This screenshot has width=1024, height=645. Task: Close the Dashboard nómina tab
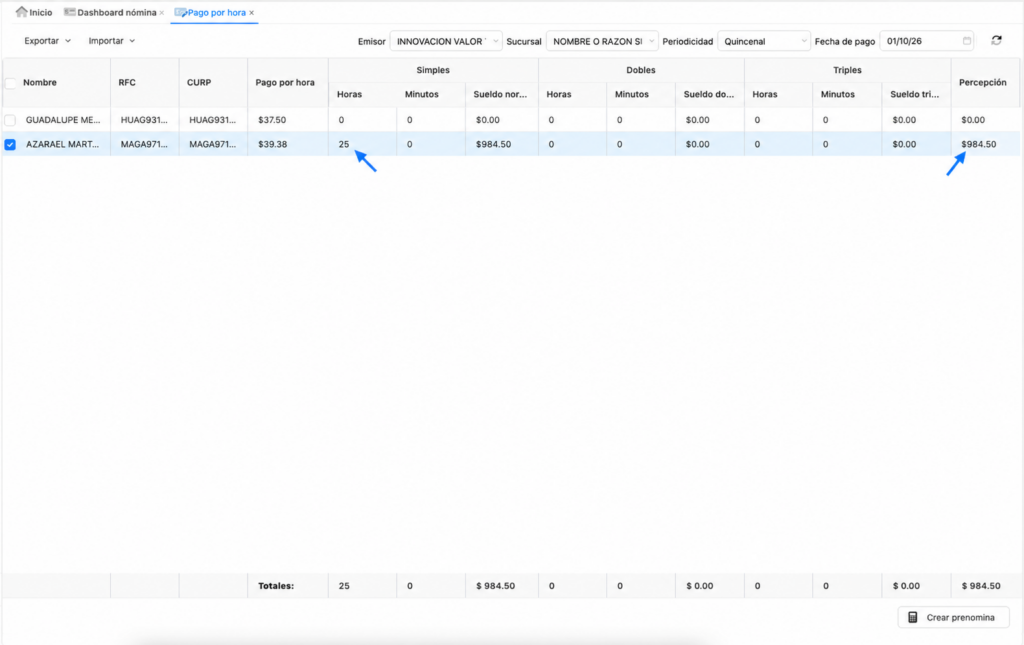click(x=161, y=12)
